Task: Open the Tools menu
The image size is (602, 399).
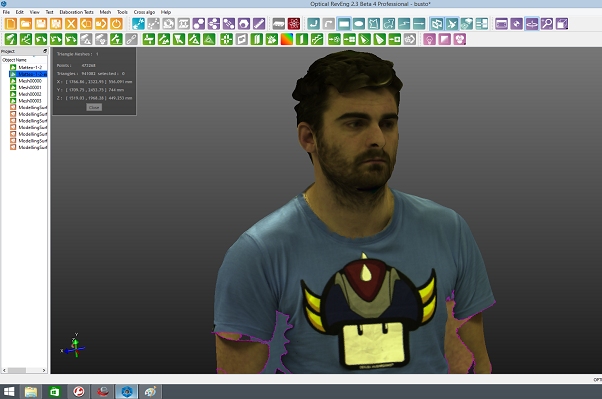Action: tap(122, 12)
